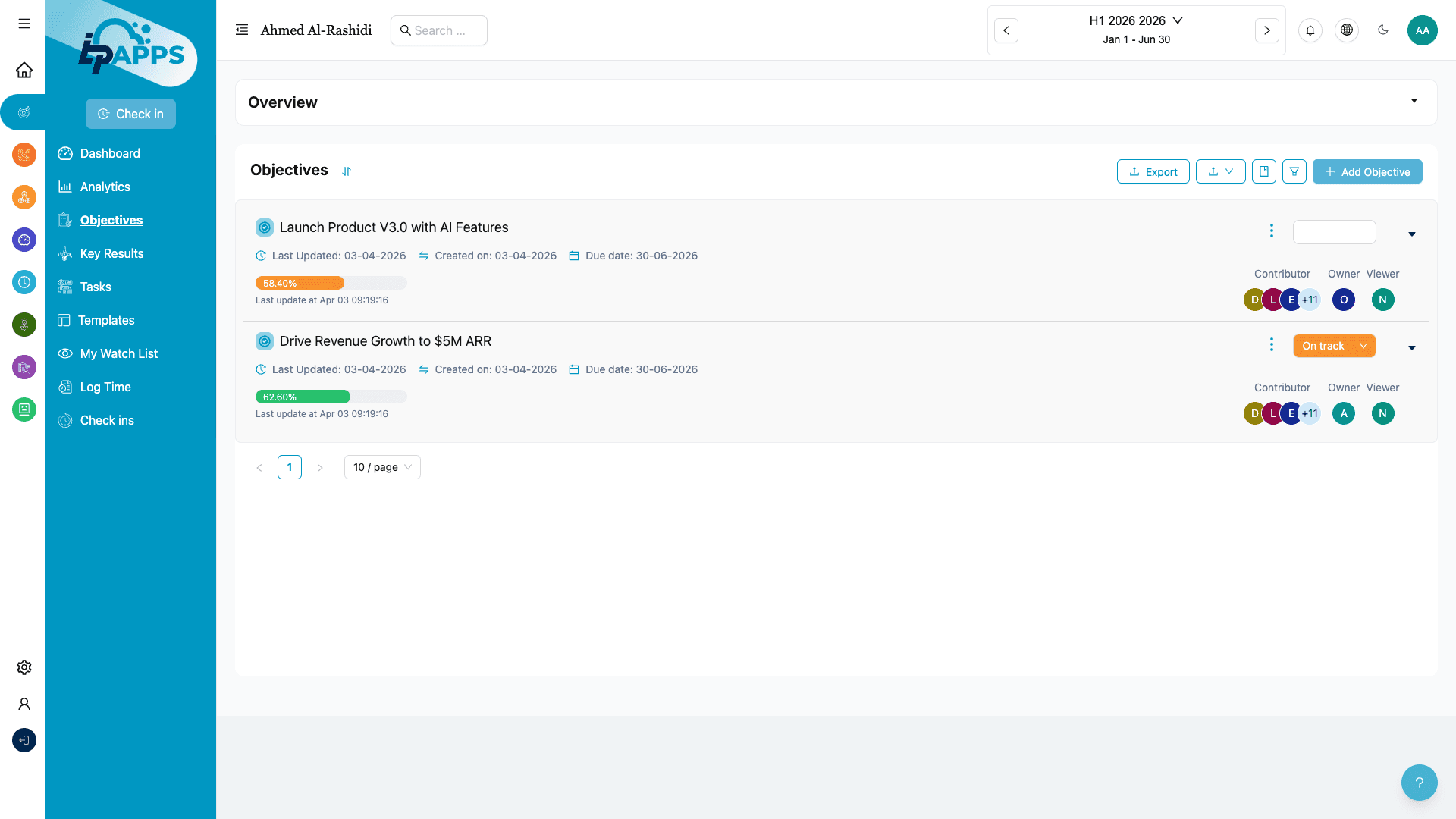Screen dimensions: 1456x819
Task: Expand the Overview section arrow
Action: click(1414, 101)
